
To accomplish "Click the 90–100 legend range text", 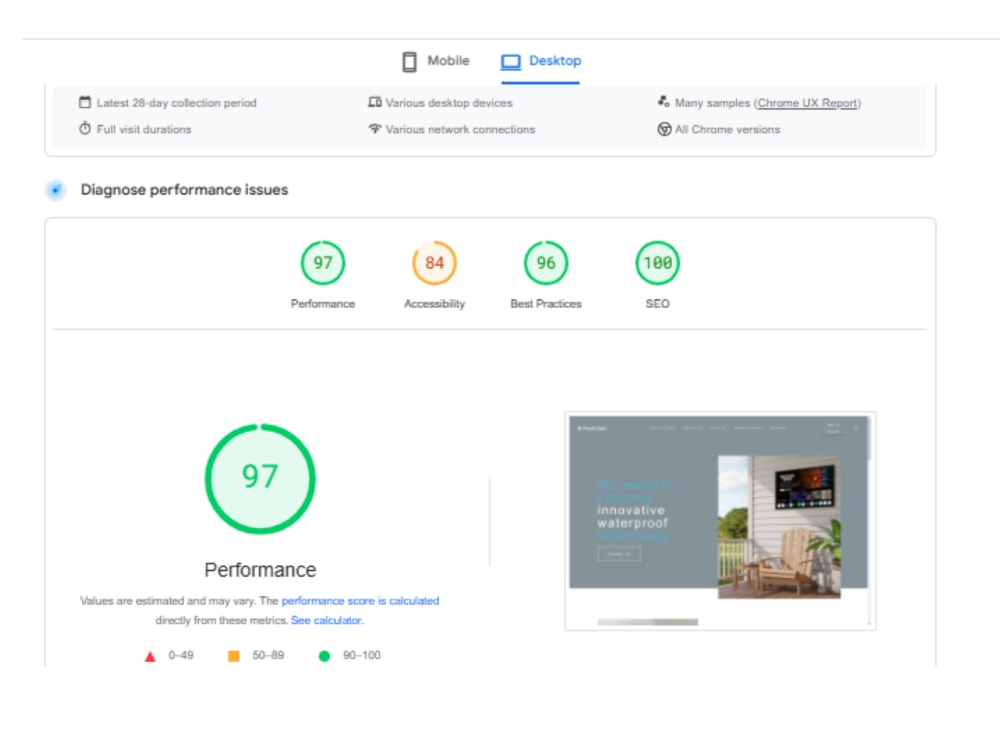I will pyautogui.click(x=362, y=656).
